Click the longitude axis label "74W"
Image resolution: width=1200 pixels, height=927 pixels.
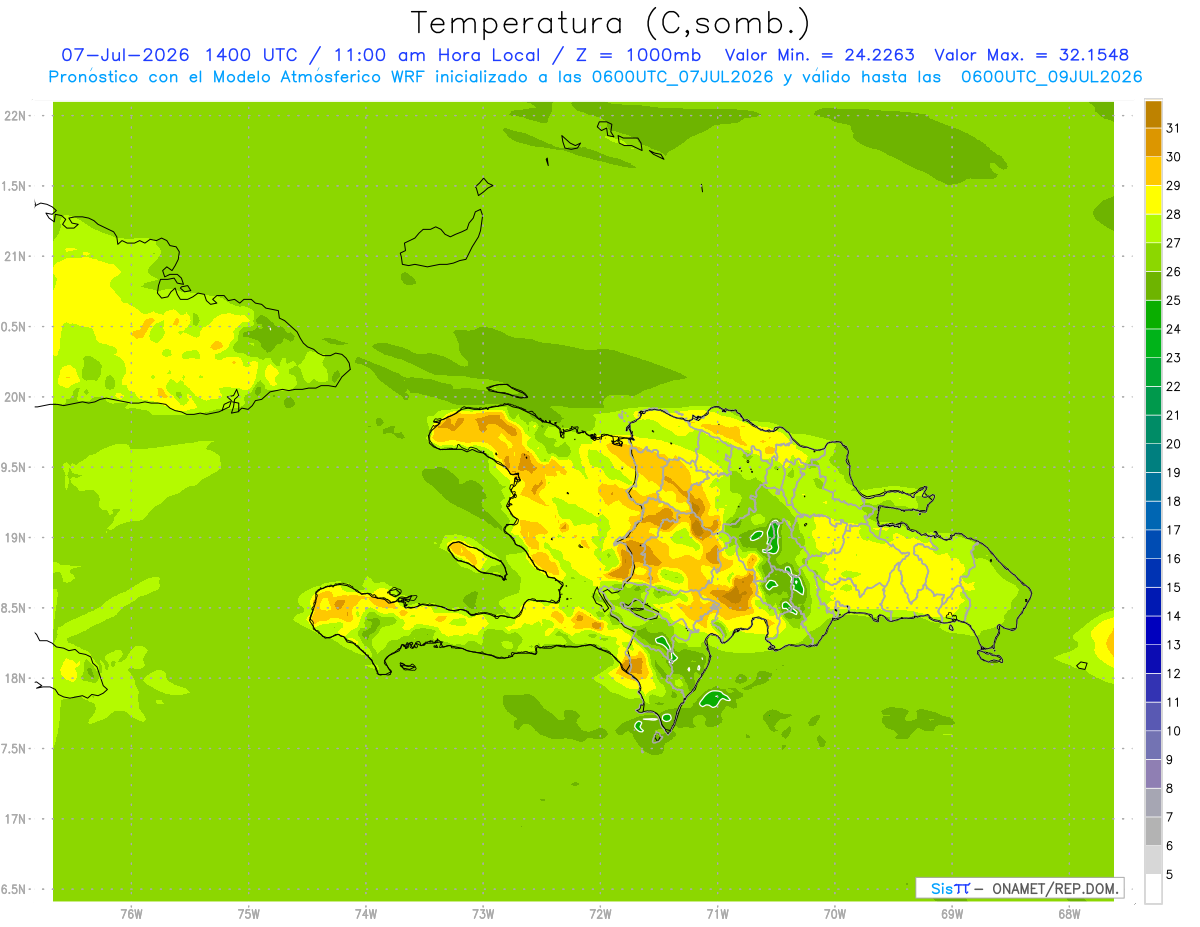(366, 914)
